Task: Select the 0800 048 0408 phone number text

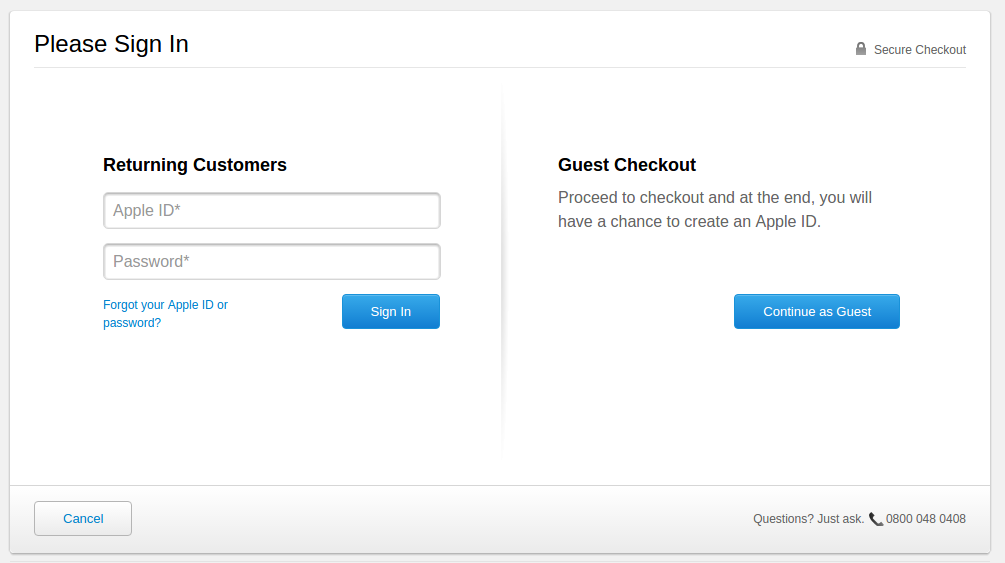Action: coord(926,519)
